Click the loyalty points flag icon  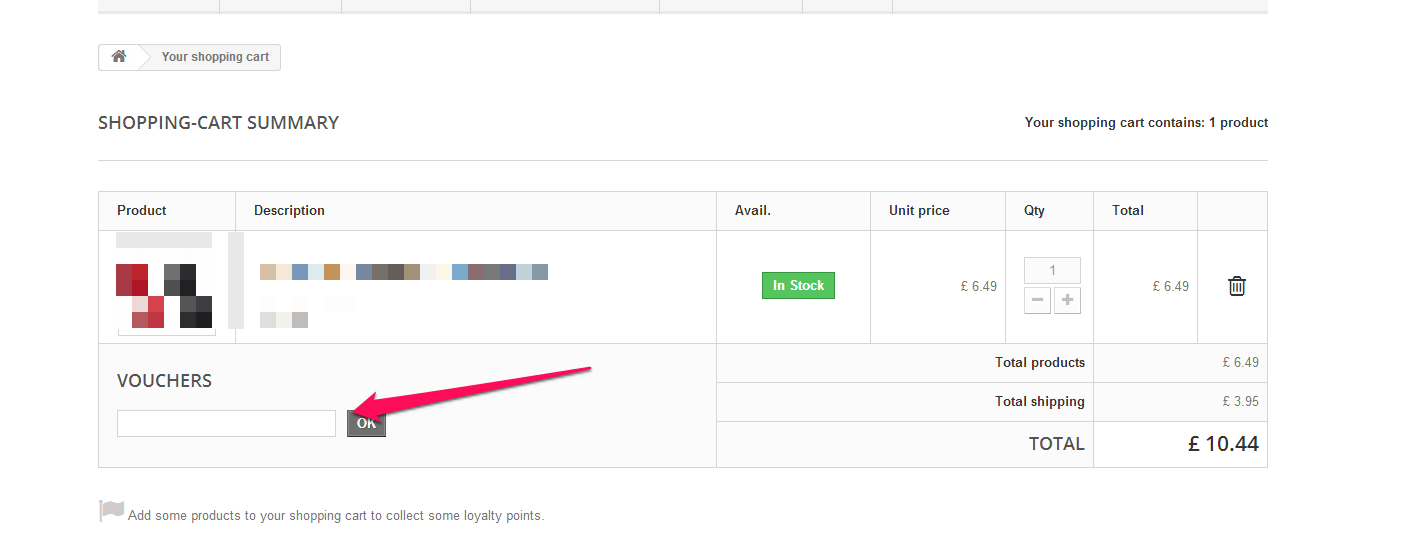pos(111,512)
